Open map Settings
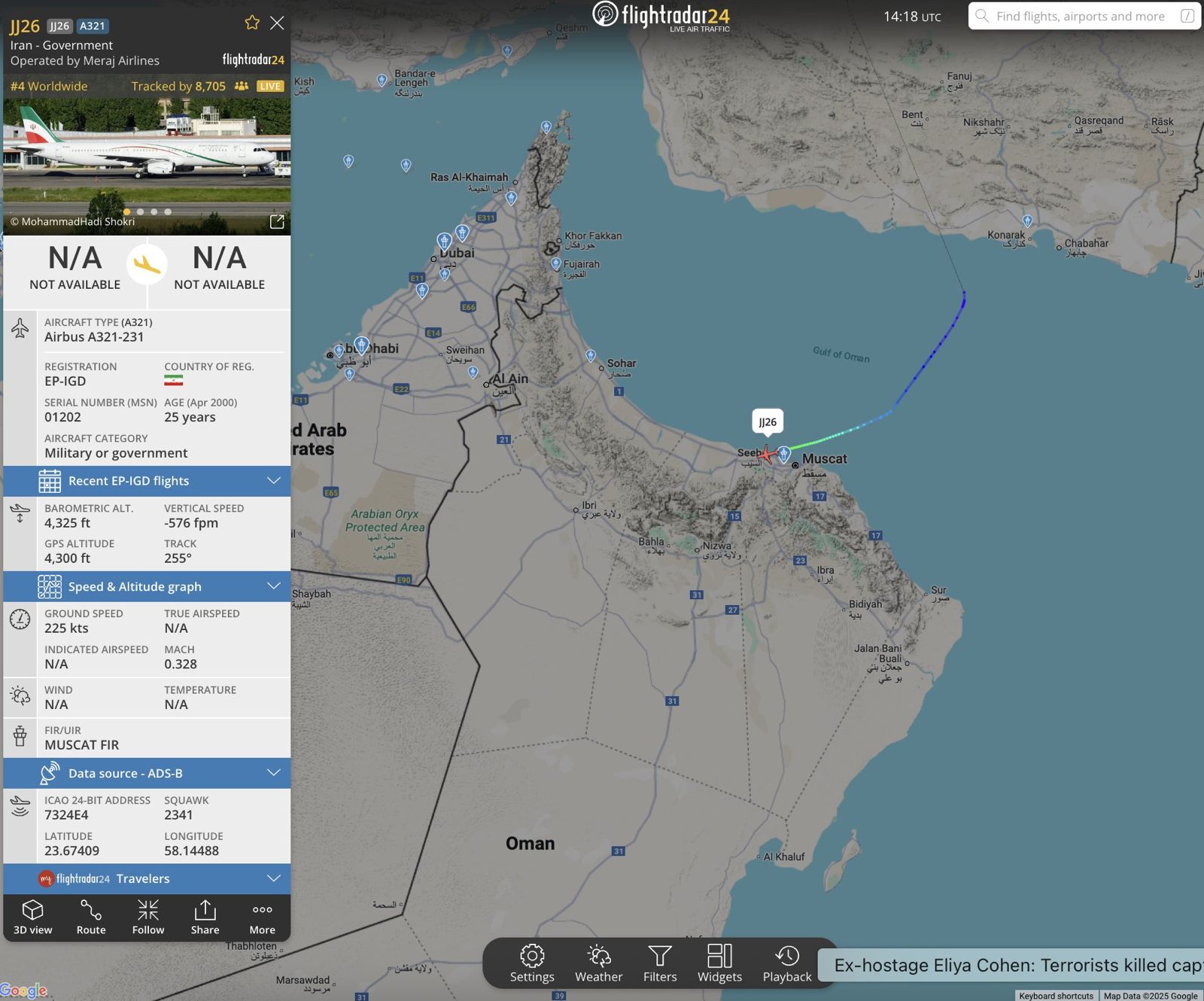 pyautogui.click(x=532, y=963)
